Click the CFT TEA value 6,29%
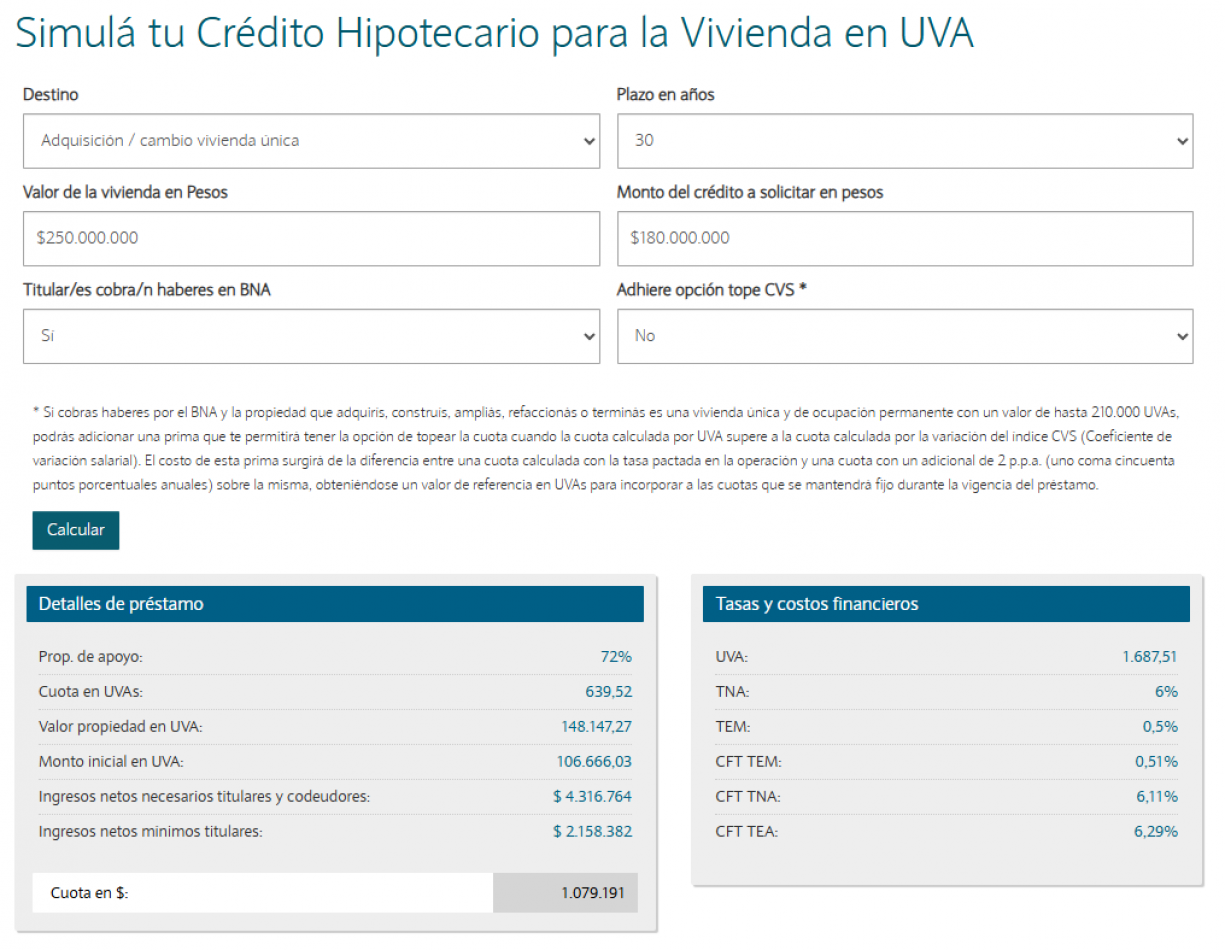 pos(1155,832)
